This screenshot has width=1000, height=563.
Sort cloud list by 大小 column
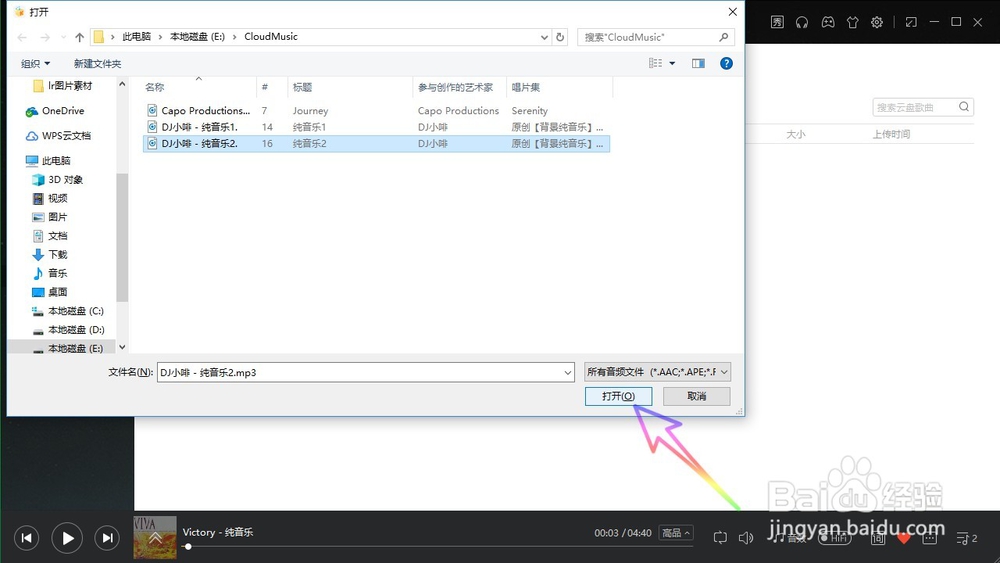pos(795,135)
